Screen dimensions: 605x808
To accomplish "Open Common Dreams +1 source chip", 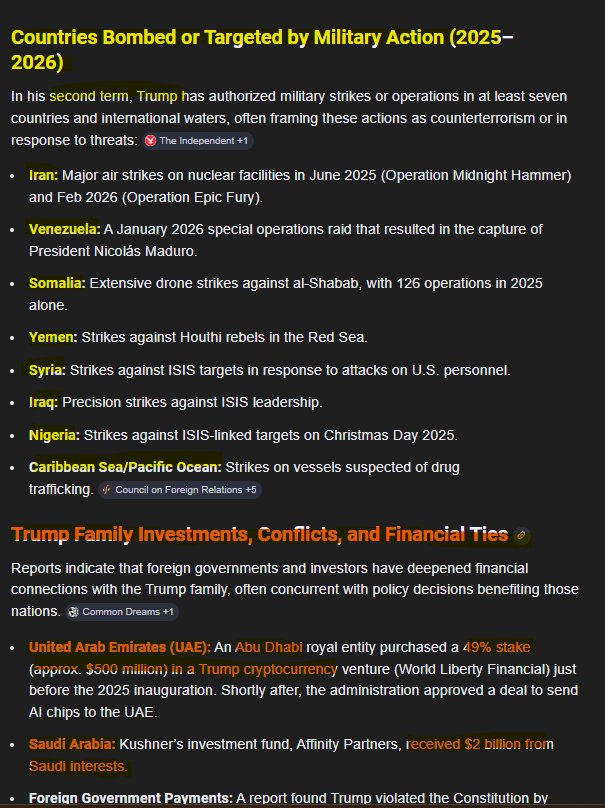I will click(x=122, y=612).
